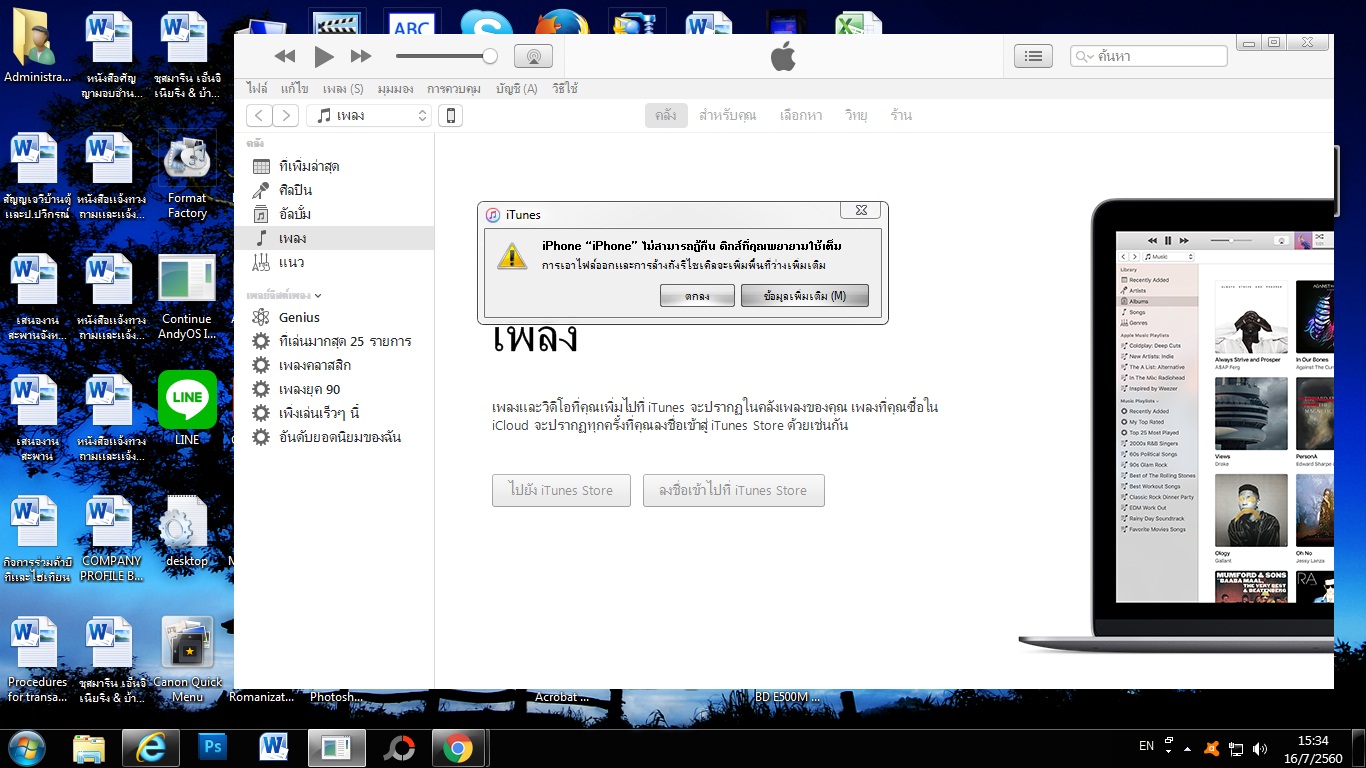
Task: Switch to Word in the taskbar
Action: (x=274, y=748)
